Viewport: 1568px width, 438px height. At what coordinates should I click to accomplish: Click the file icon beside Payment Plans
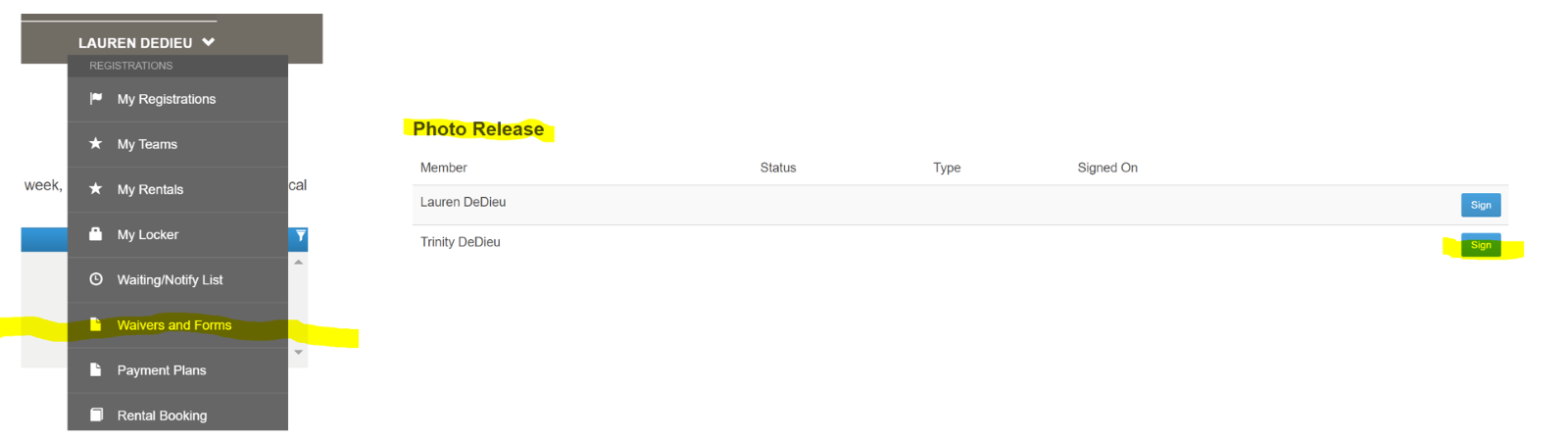click(96, 369)
